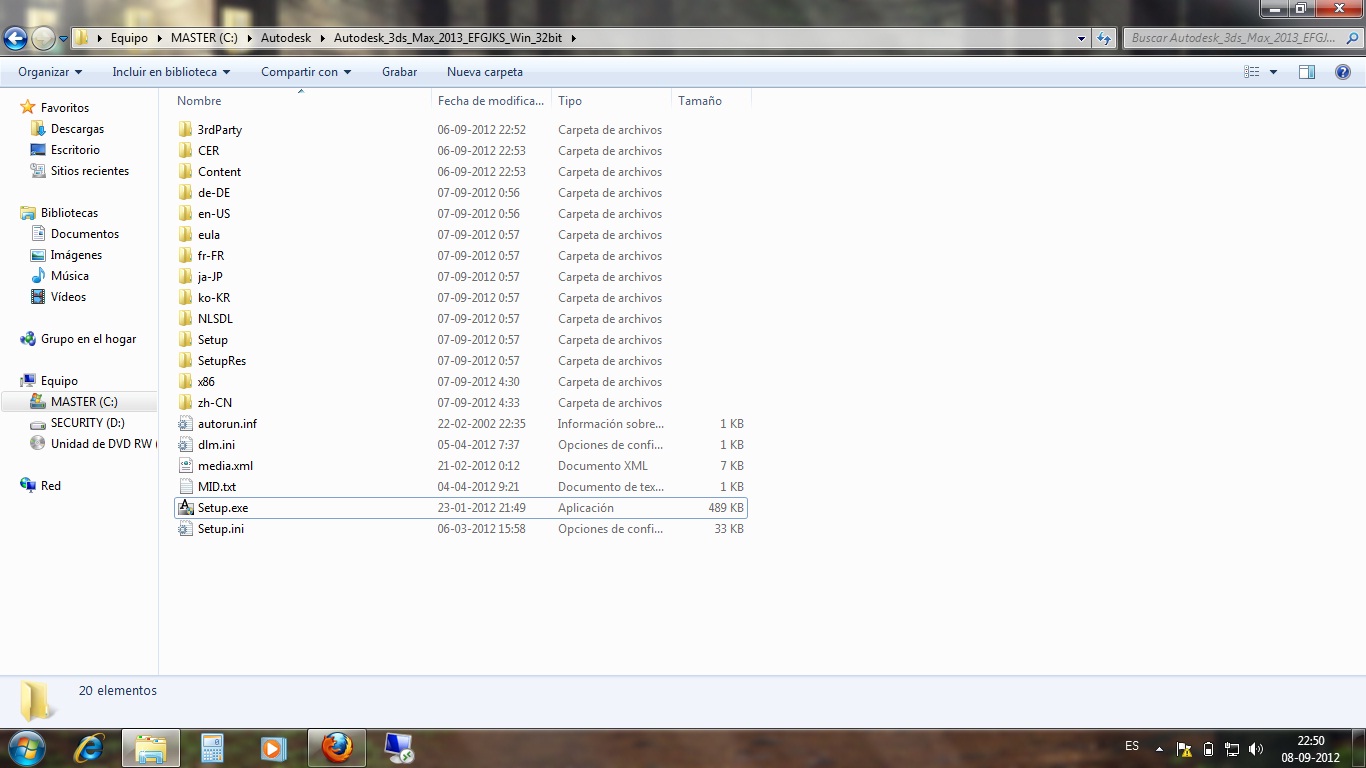
Task: Select the Content folder icon
Action: pos(185,172)
